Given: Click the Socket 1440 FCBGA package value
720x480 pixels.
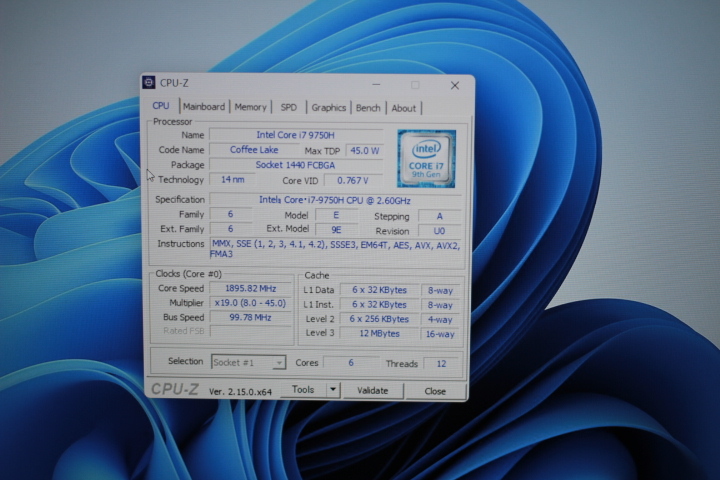Looking at the screenshot, I should point(296,165).
